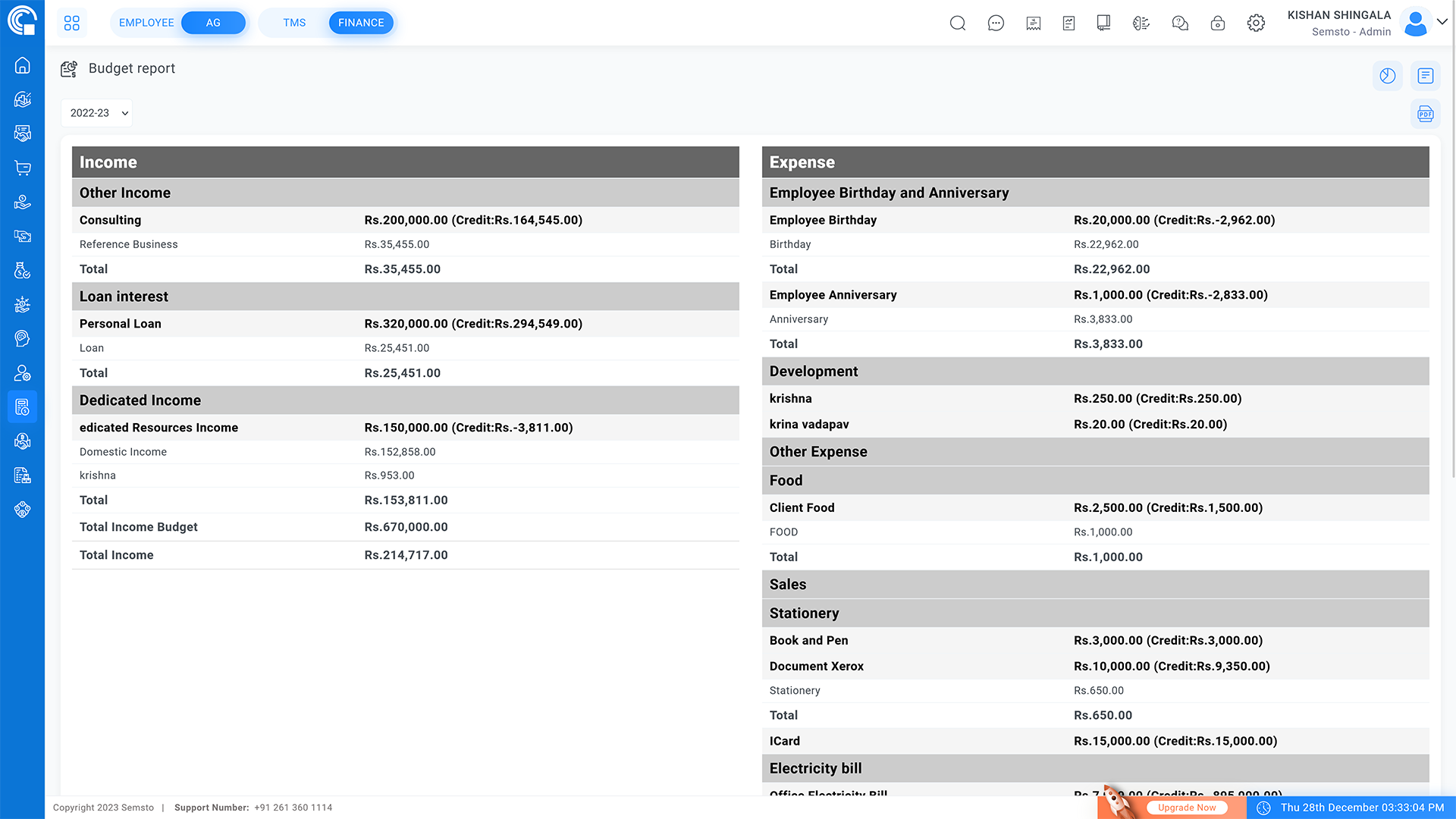The image size is (1456, 819).
Task: Click the Stationery section header
Action: (1096, 613)
